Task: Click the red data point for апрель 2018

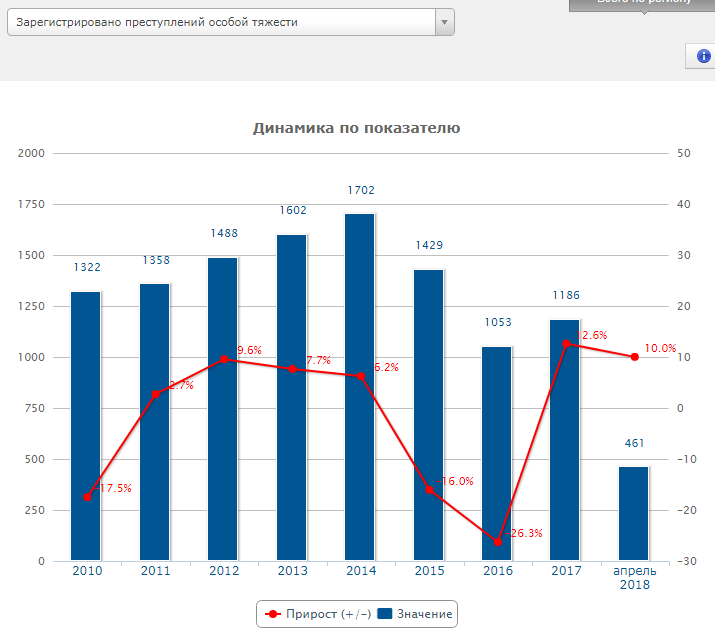Action: coord(634,357)
